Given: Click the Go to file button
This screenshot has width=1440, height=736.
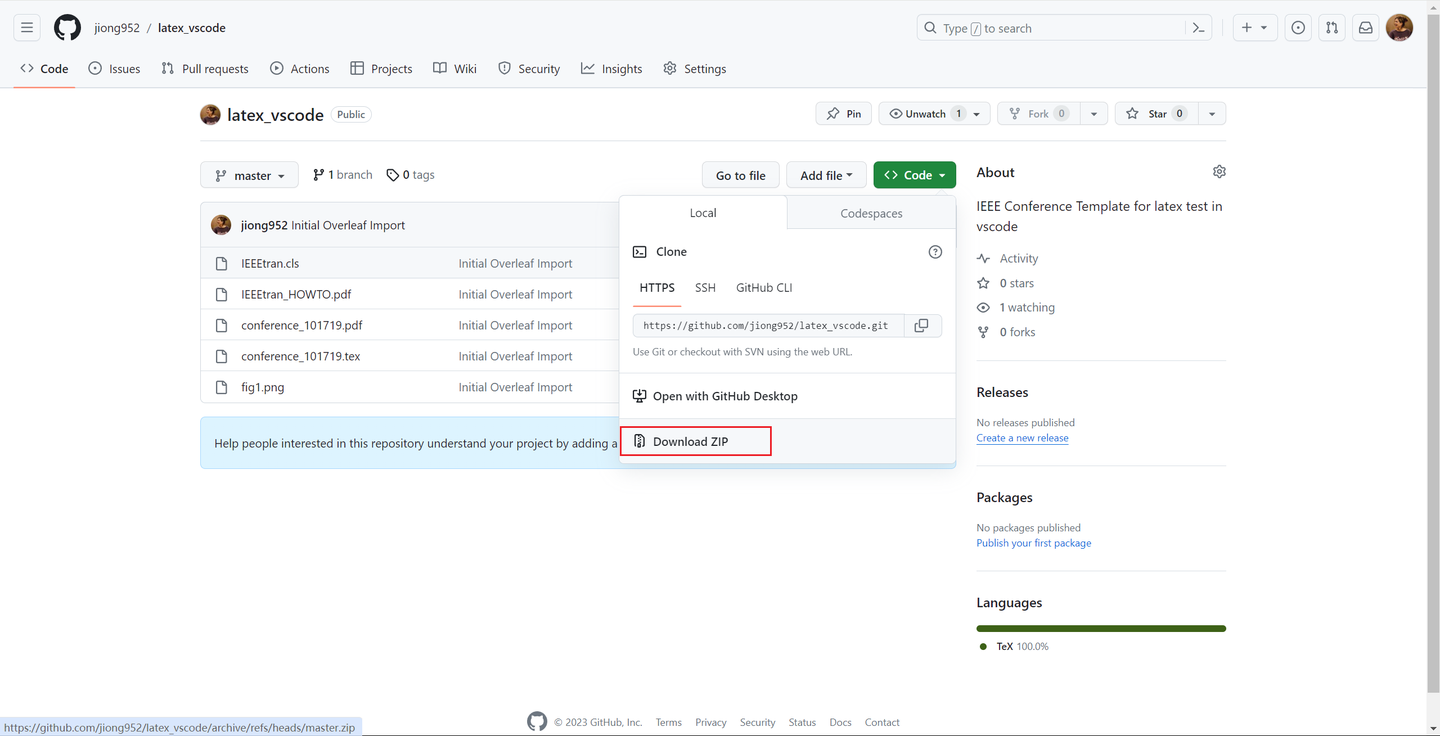Looking at the screenshot, I should pos(740,174).
